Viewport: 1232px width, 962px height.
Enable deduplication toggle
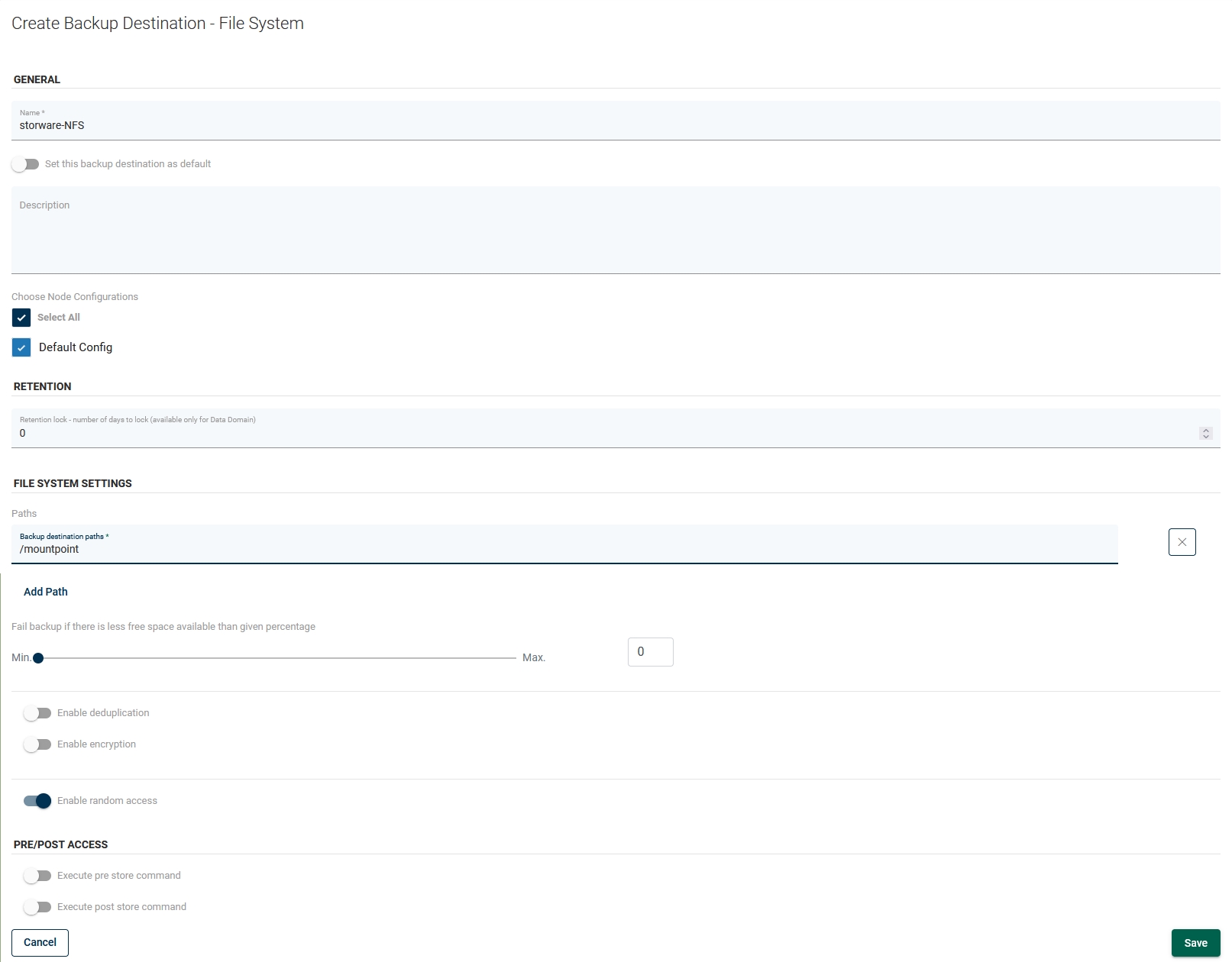37,713
